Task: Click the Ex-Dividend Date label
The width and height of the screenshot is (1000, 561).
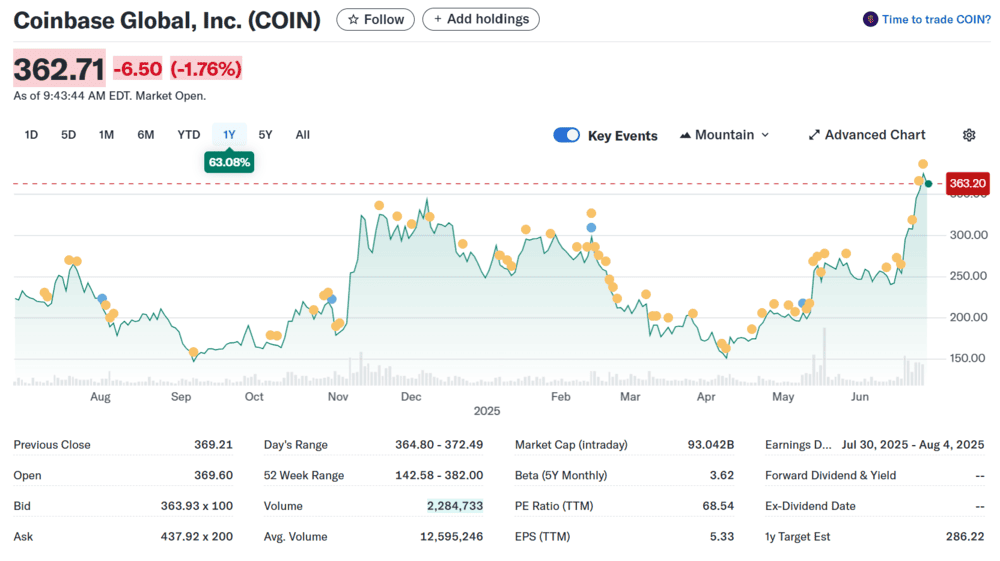Action: [810, 506]
